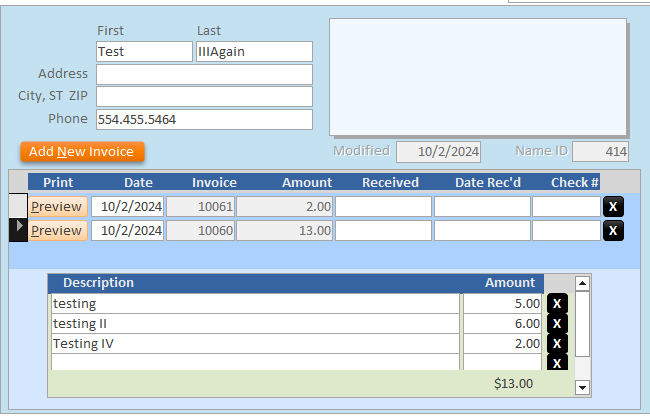
Task: Click the 'testing II' description field
Action: (255, 323)
